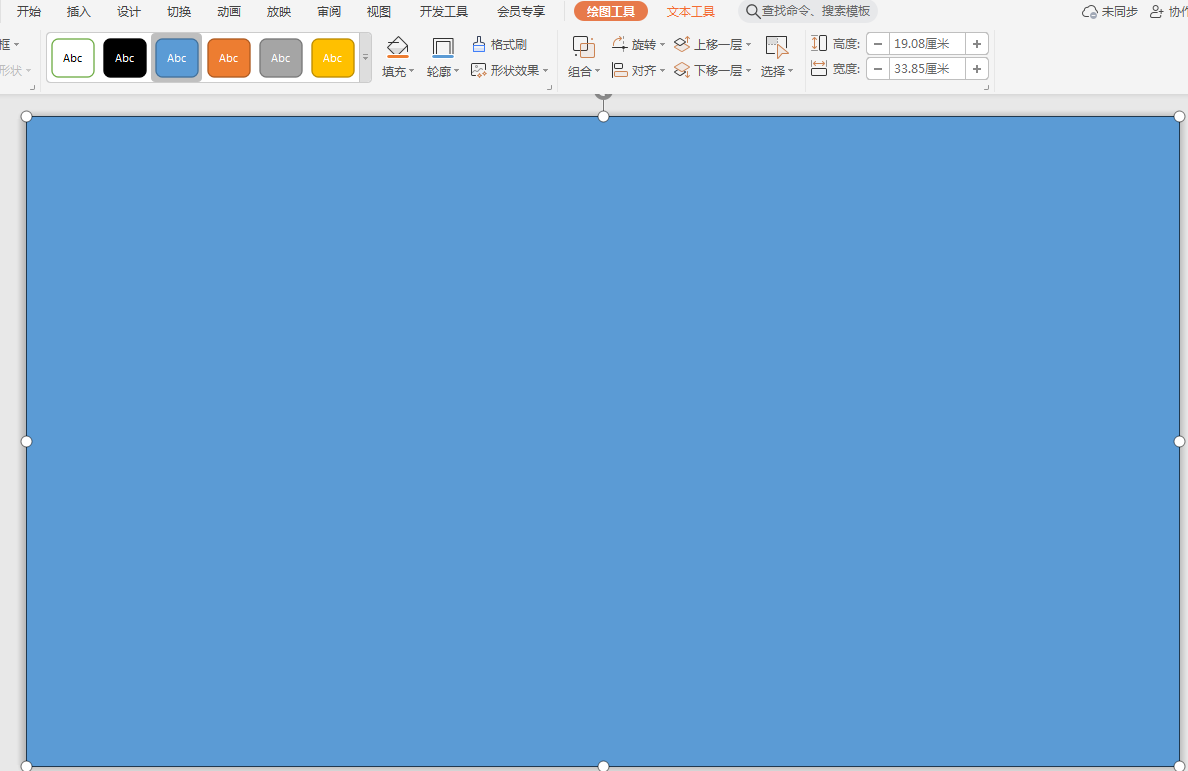This screenshot has height=771, width=1188.
Task: Open the 对齐 dropdown arrow
Action: click(662, 70)
